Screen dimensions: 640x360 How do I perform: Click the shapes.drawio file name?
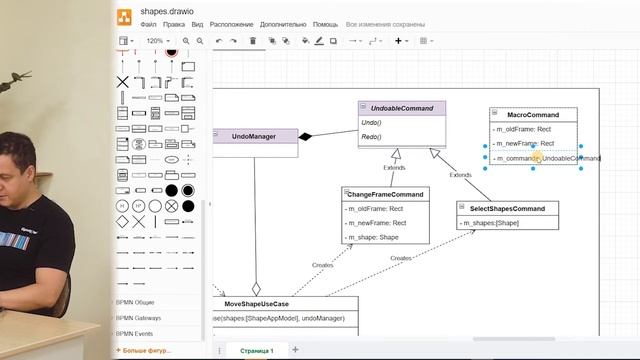167,11
